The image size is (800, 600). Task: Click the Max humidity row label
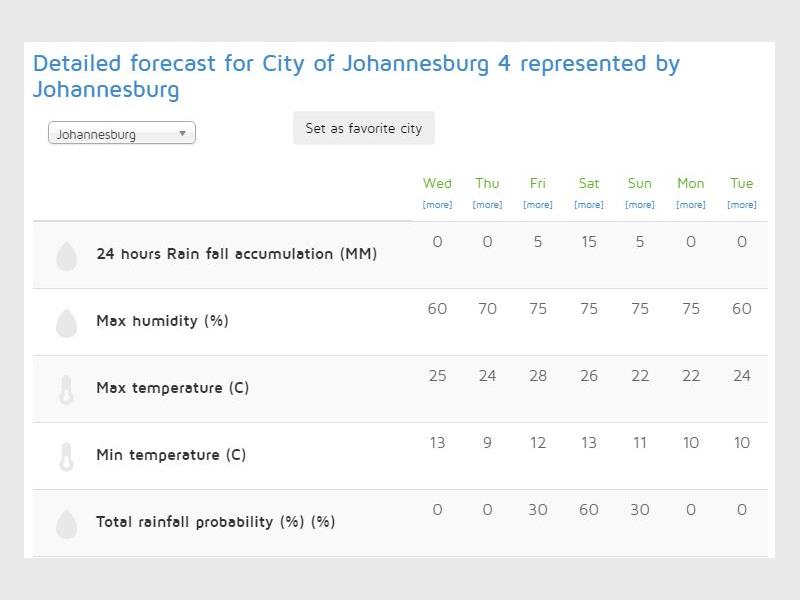[x=162, y=321]
